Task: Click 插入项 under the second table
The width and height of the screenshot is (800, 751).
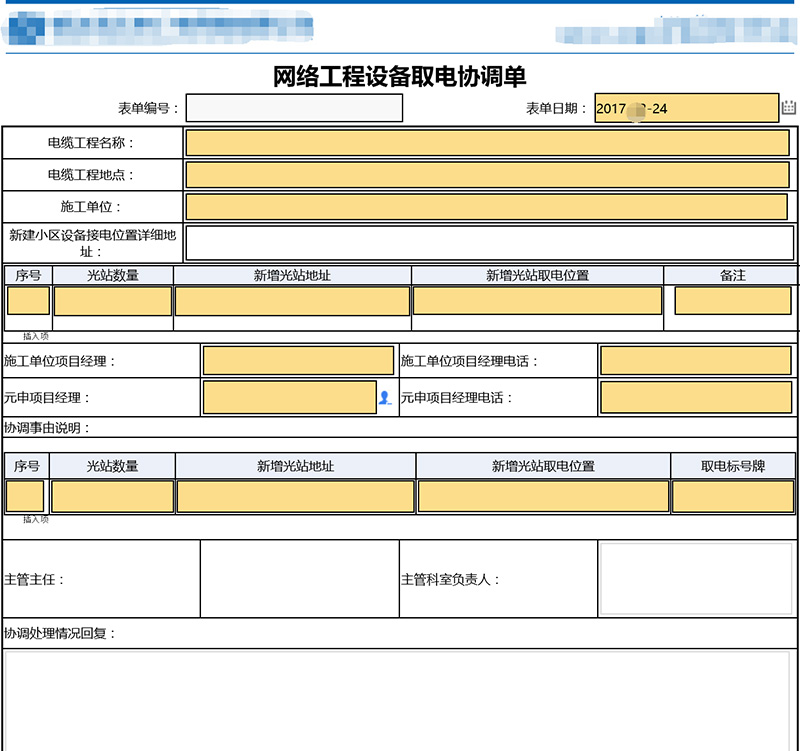Action: coord(36,519)
